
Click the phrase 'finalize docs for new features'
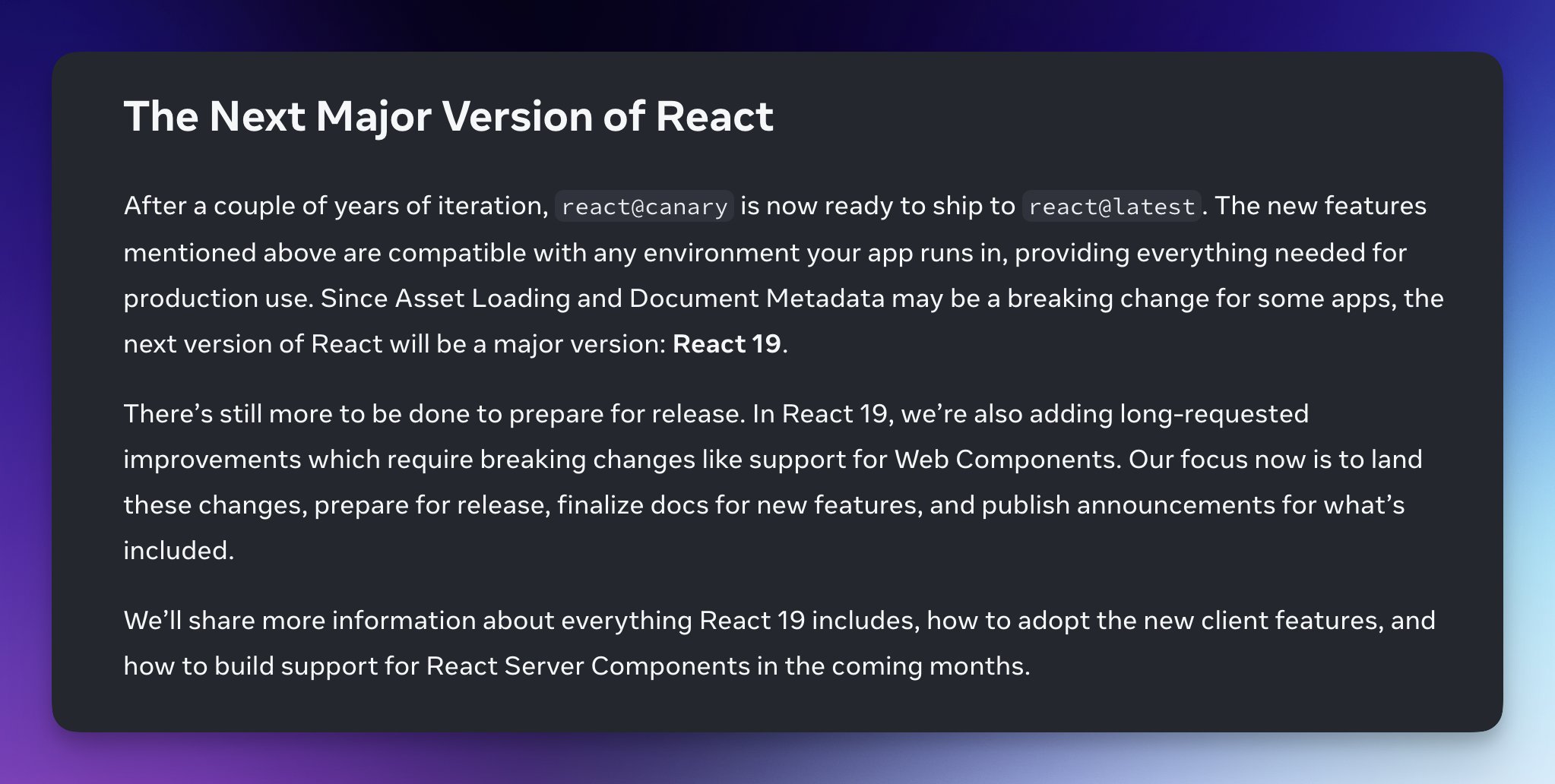coord(737,505)
